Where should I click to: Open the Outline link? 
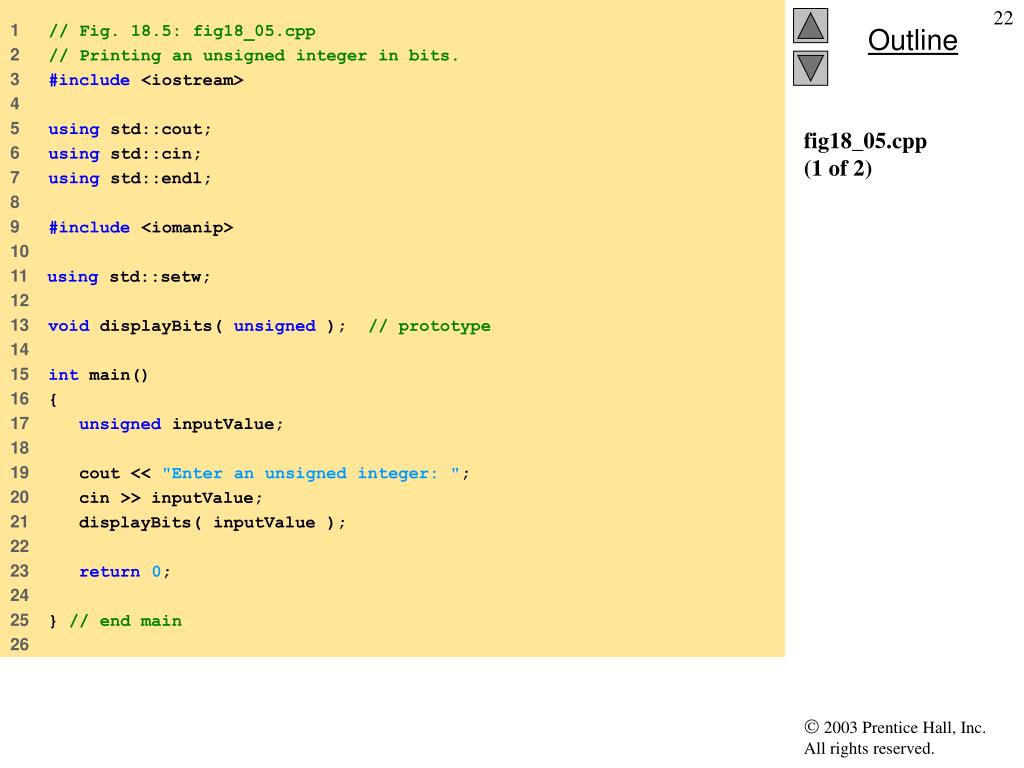tap(912, 40)
